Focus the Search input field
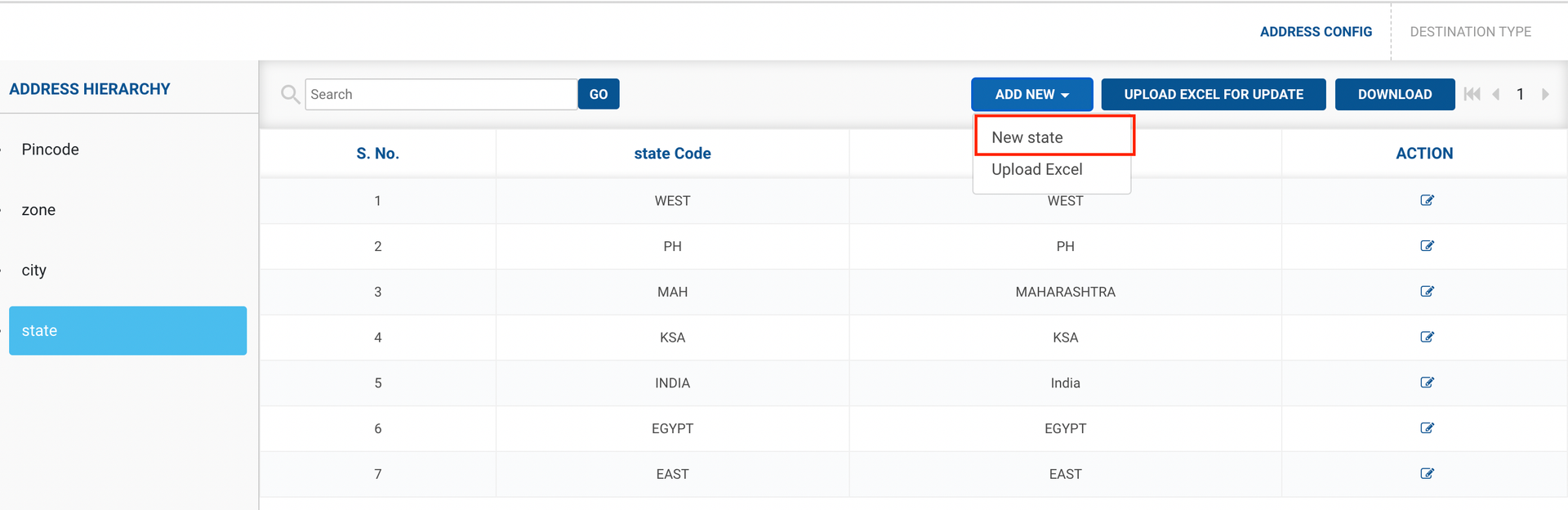 (441, 94)
